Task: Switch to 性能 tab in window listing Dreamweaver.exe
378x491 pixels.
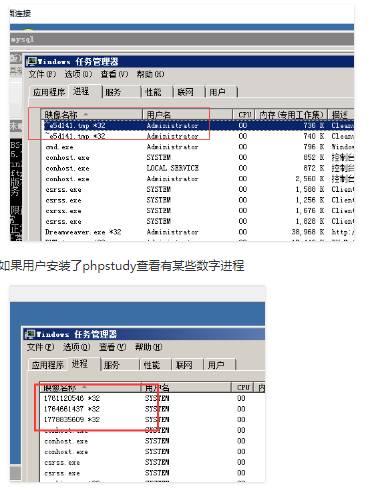Action: [x=157, y=92]
